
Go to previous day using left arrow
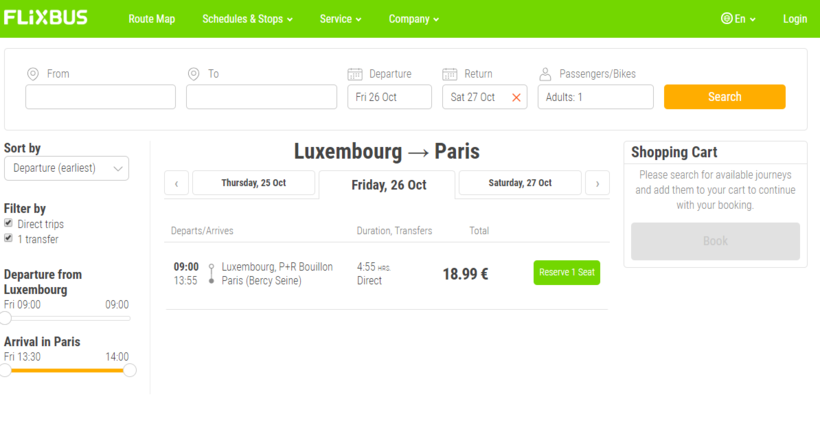click(176, 183)
